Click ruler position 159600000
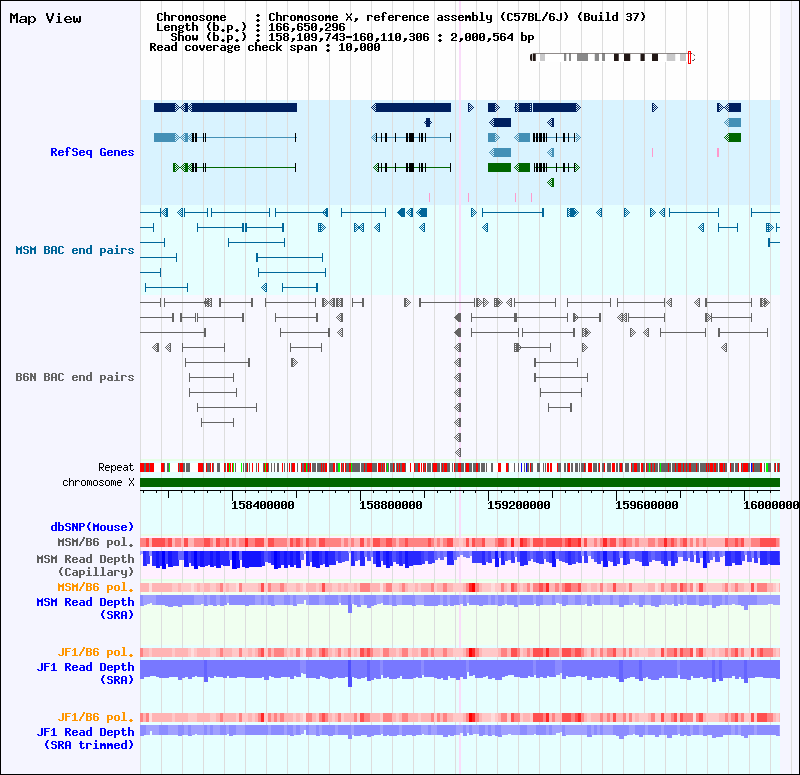800x775 pixels. tap(647, 505)
